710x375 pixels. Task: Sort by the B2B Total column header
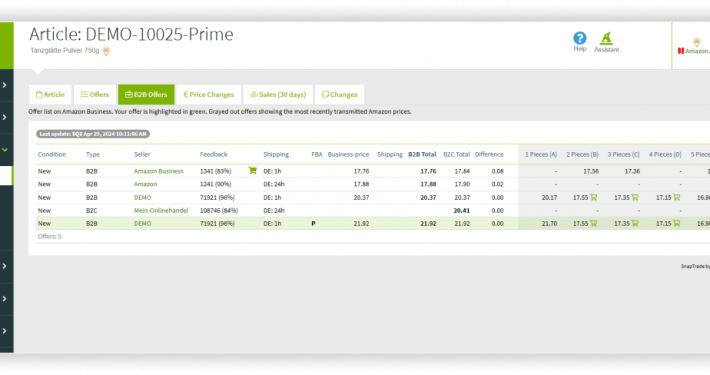422,154
